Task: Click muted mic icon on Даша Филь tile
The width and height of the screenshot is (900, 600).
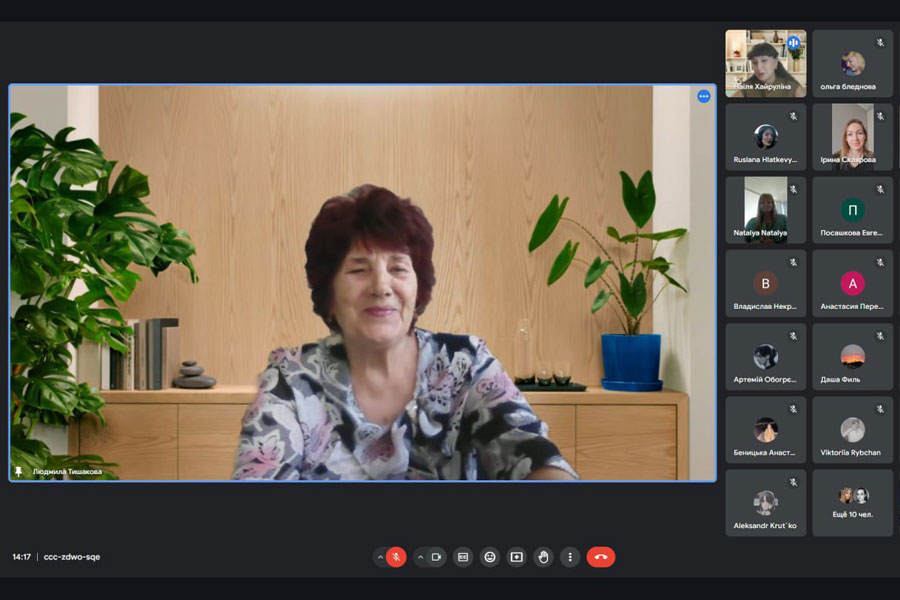Action: pyautogui.click(x=880, y=336)
